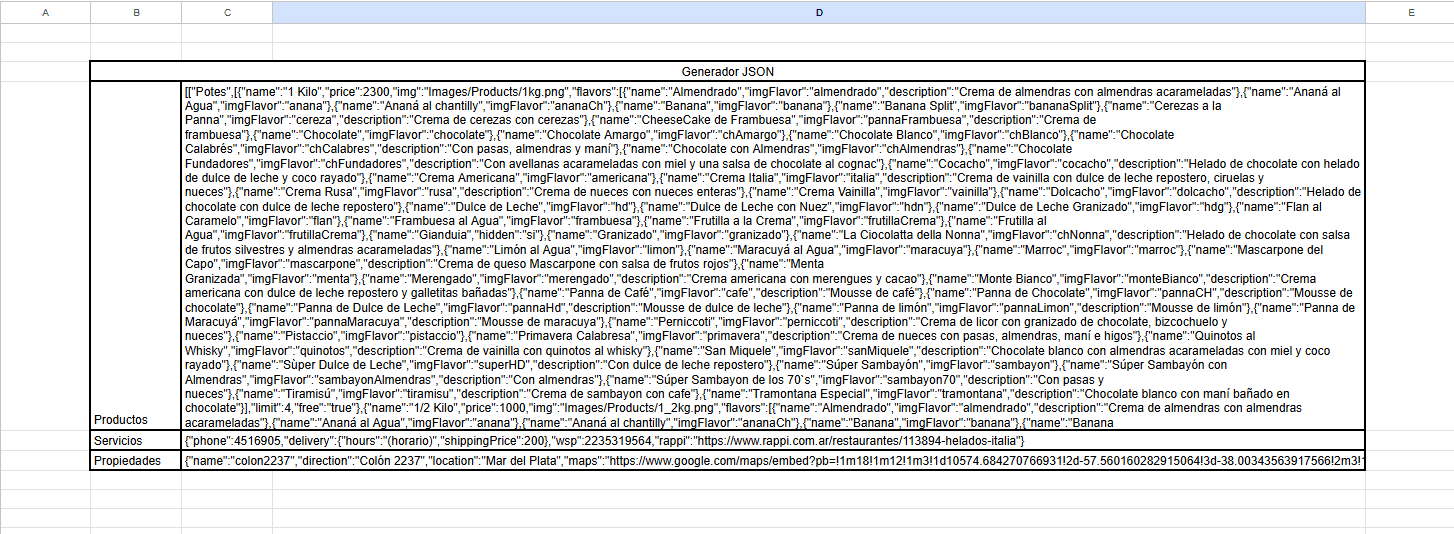Image resolution: width=1454 pixels, height=534 pixels.
Task: Click the Servicios JSON cell with phone 4516905
Action: [x=773, y=441]
